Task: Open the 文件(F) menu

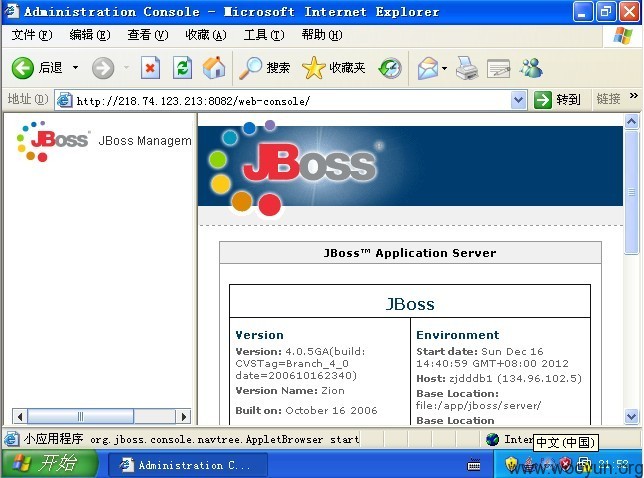Action: tap(32, 35)
